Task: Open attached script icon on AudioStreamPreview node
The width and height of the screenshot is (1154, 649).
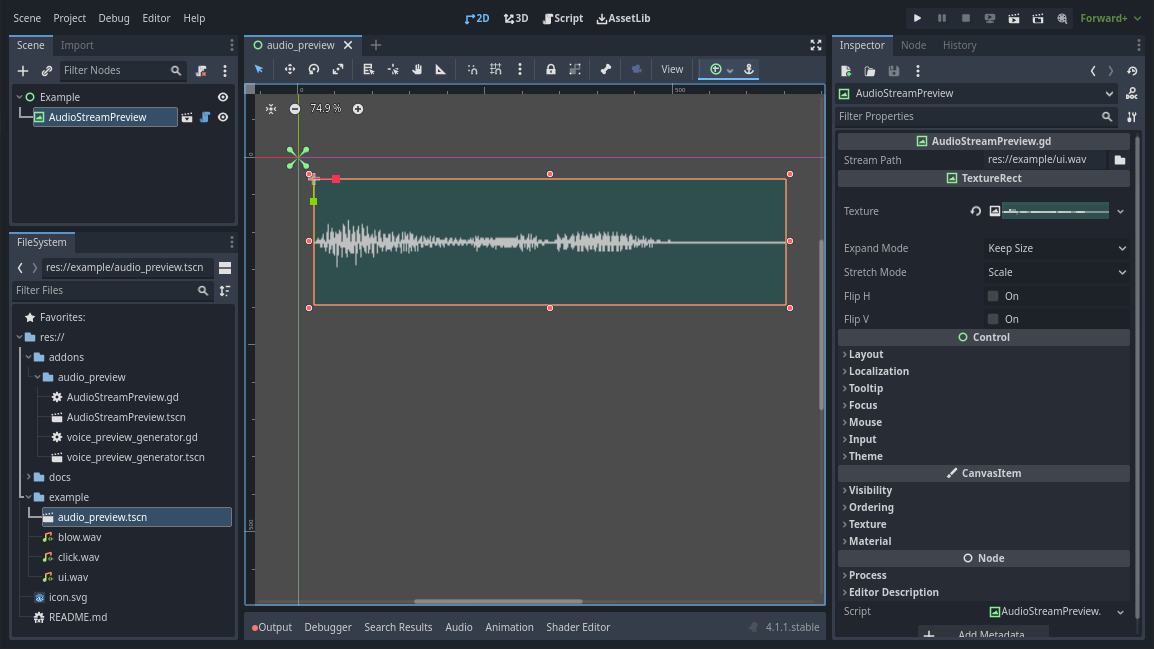Action: 205,117
